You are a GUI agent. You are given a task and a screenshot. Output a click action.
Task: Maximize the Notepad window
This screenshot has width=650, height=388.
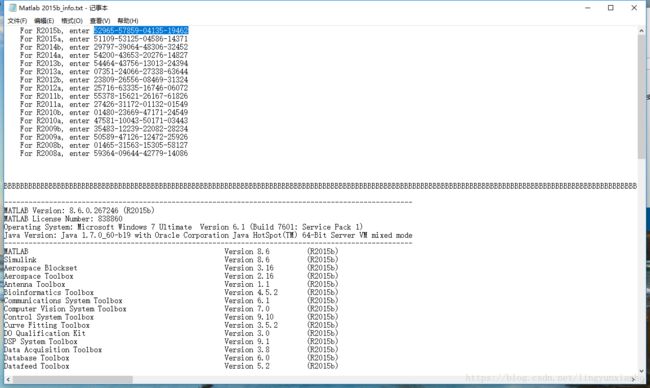tap(611, 8)
